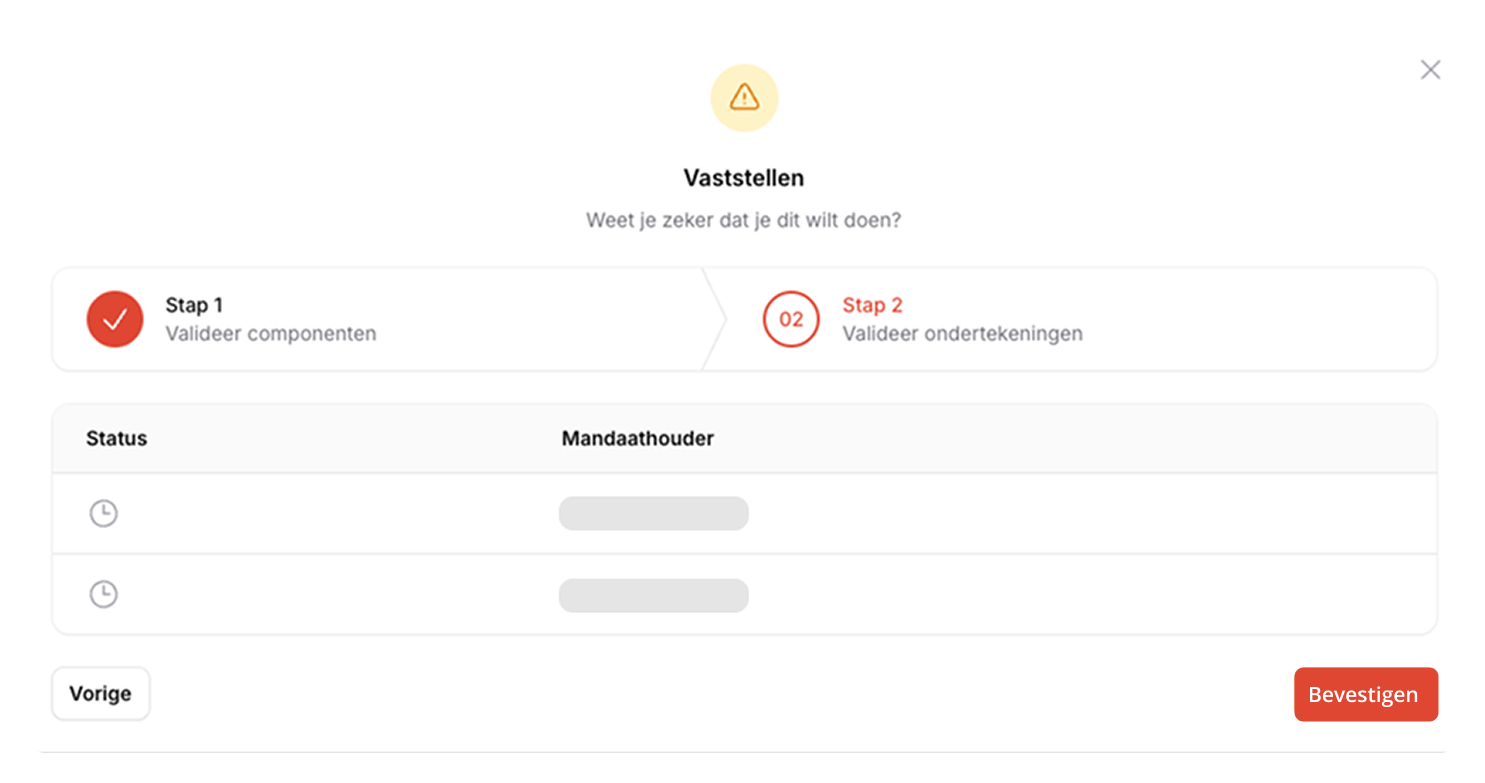Go back with the Vorige button

100,694
